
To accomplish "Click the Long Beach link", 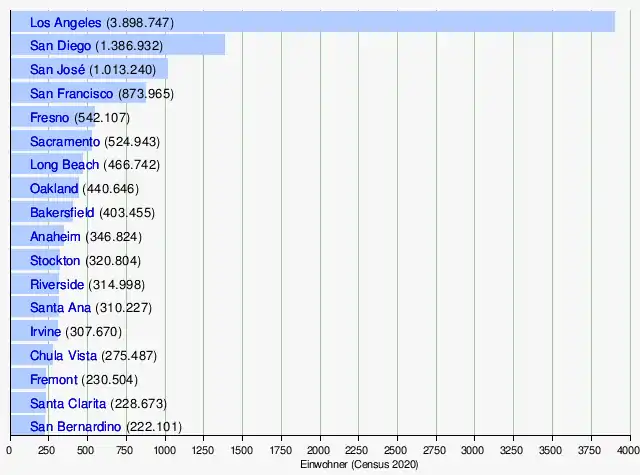I will (x=64, y=165).
